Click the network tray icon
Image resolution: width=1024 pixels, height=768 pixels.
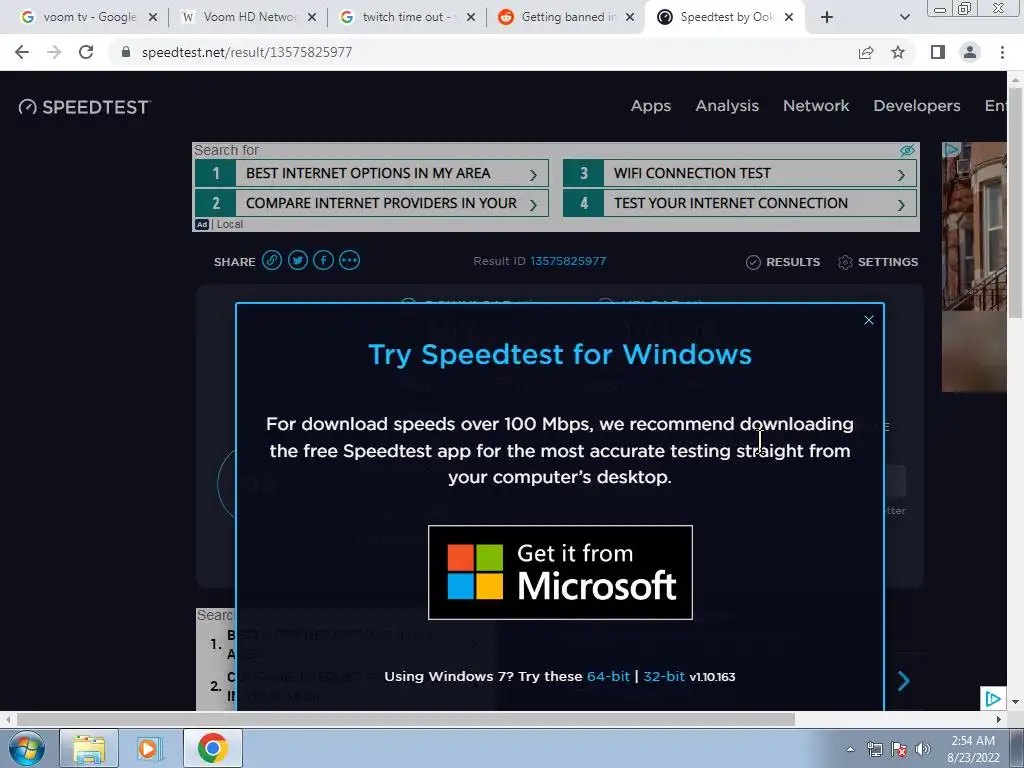click(874, 749)
